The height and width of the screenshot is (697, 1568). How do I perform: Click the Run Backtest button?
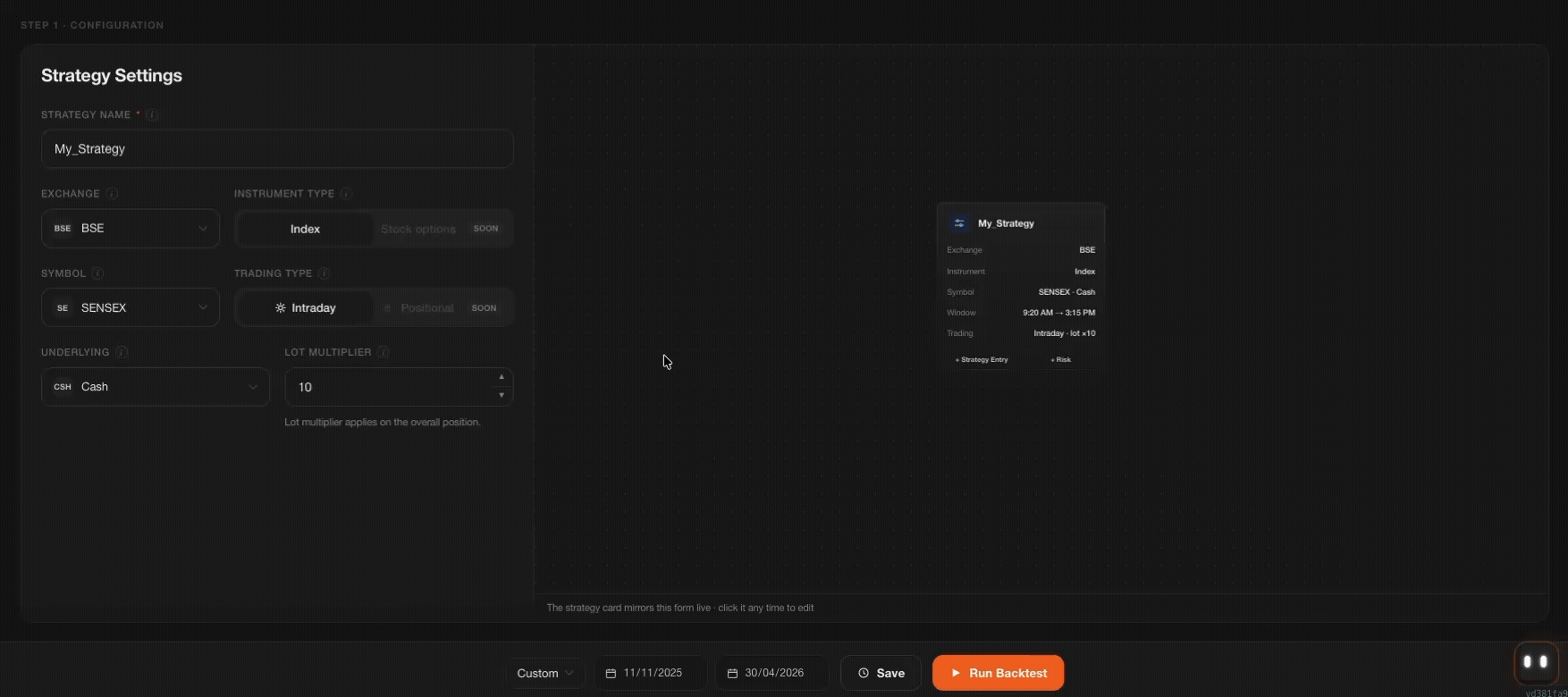pyautogui.click(x=999, y=673)
